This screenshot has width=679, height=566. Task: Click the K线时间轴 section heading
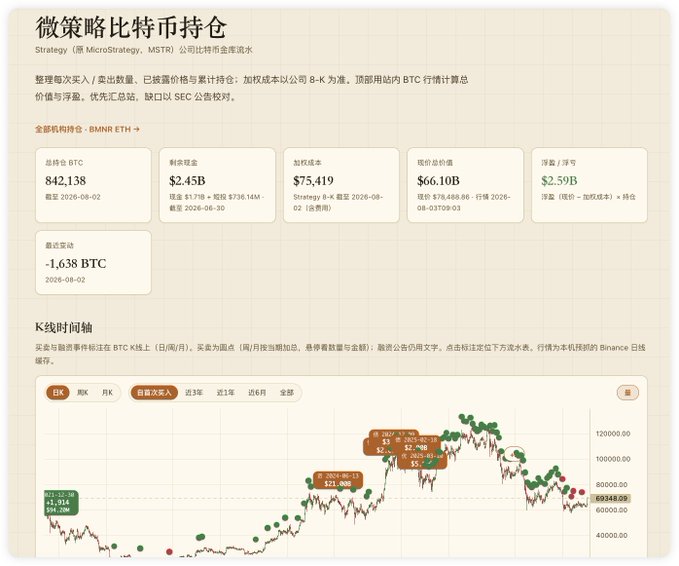(64, 327)
